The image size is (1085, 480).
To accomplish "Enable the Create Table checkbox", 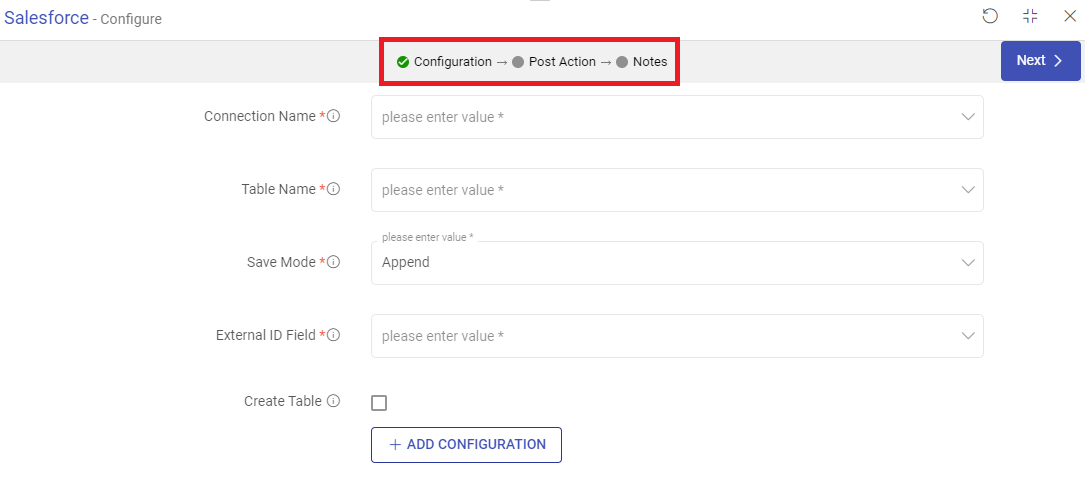I will (379, 403).
